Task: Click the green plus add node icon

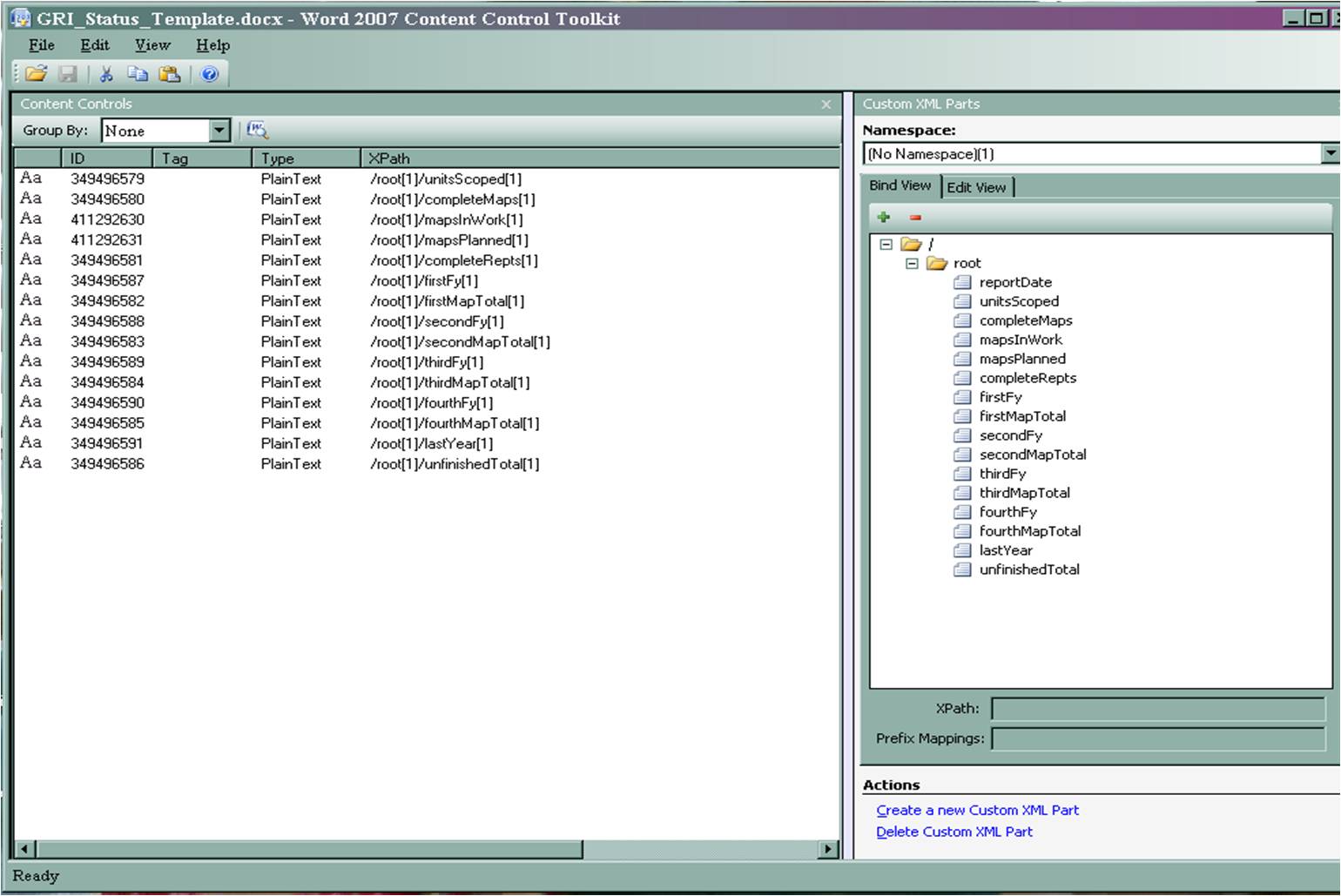Action: tap(884, 217)
